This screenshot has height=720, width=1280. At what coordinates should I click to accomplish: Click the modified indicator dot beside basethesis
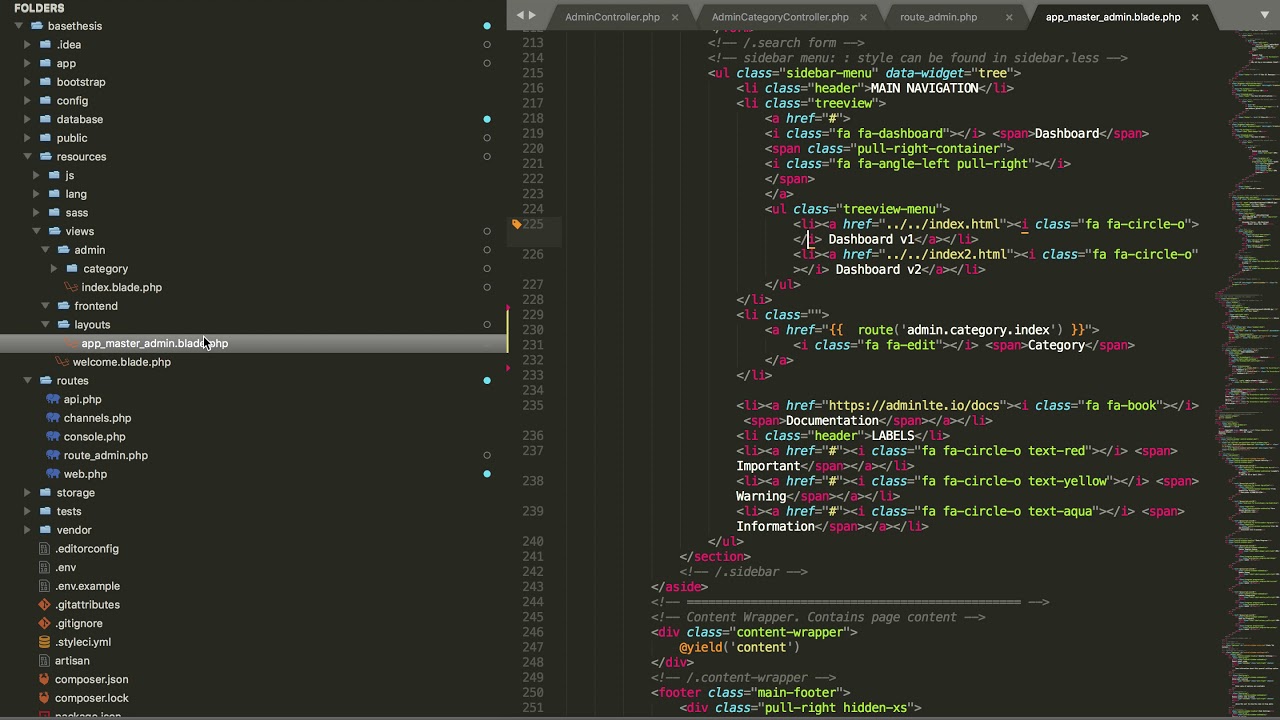point(487,26)
